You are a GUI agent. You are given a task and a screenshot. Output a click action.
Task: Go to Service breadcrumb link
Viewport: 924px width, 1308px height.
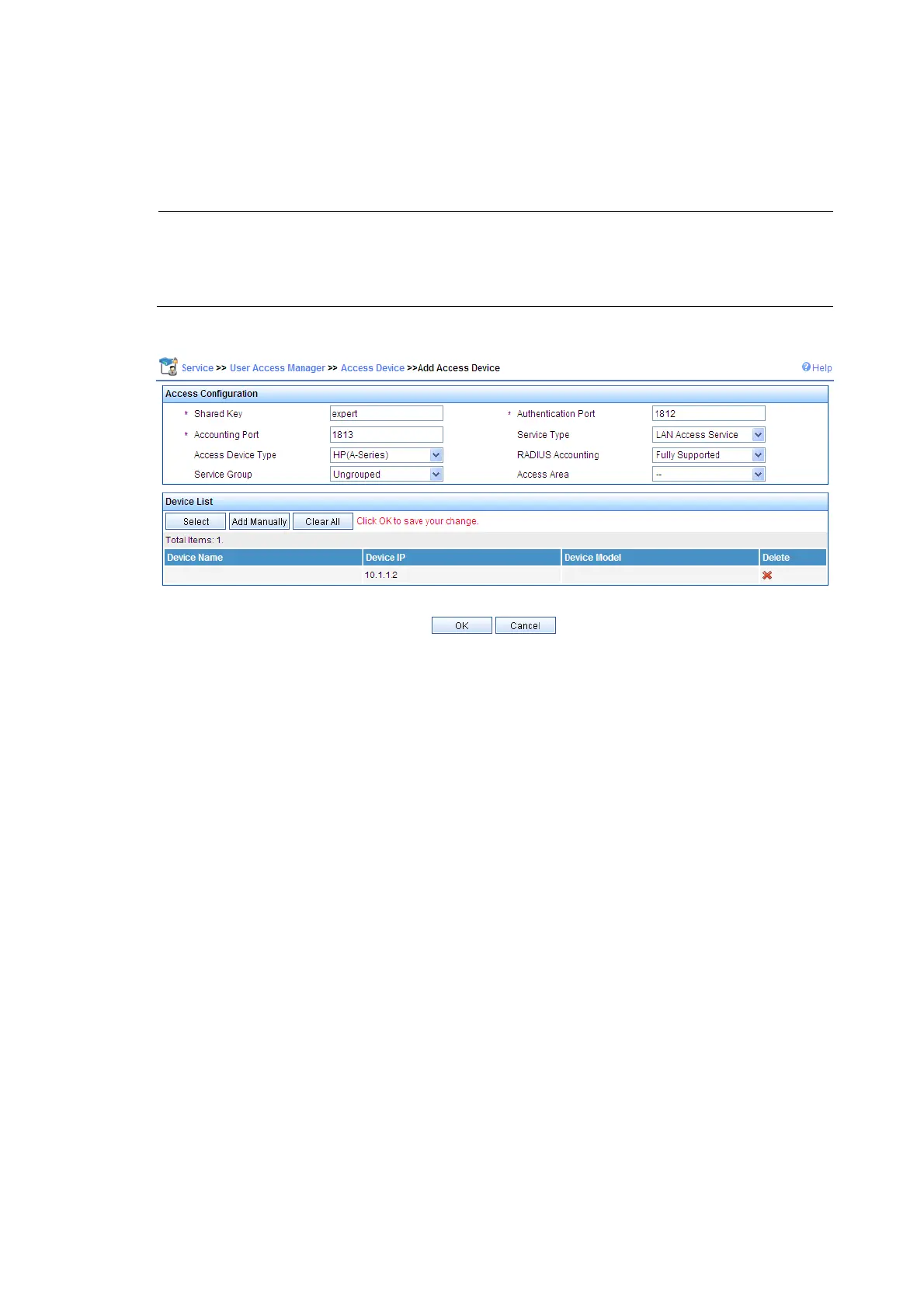pyautogui.click(x=197, y=368)
